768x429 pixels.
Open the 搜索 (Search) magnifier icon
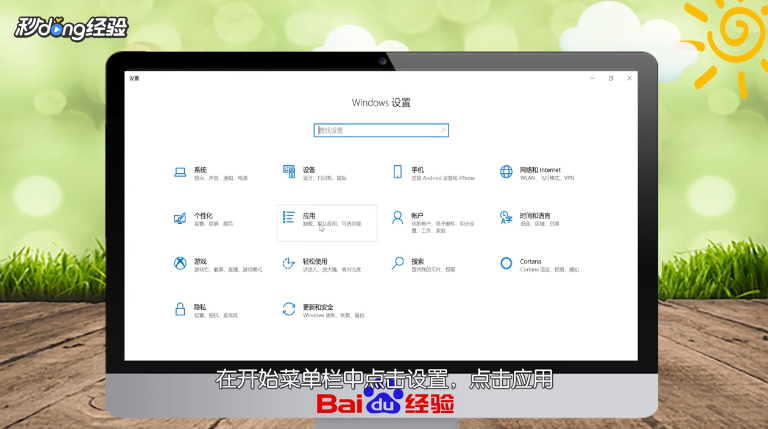pyautogui.click(x=398, y=263)
